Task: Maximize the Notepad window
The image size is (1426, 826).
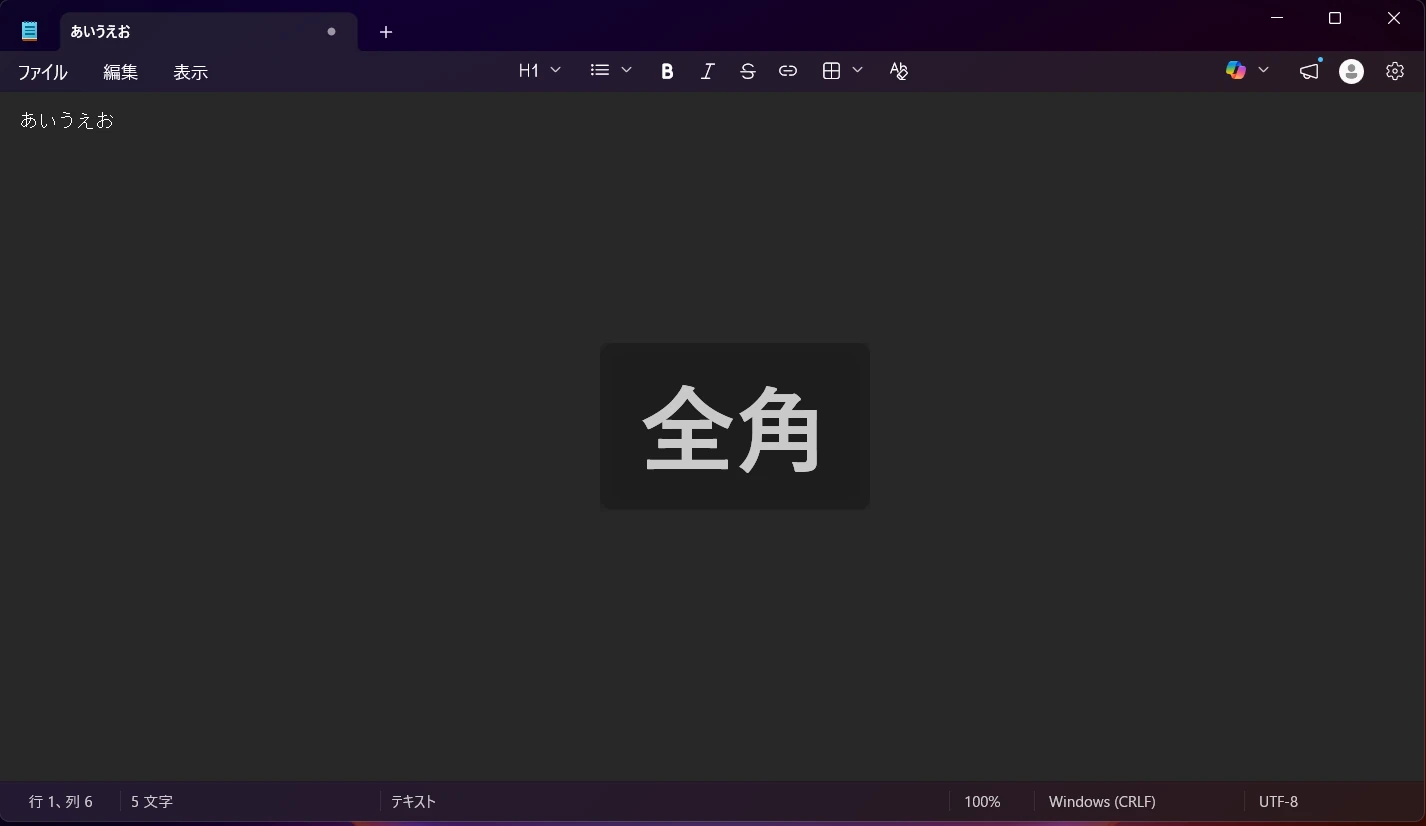Action: [x=1335, y=18]
